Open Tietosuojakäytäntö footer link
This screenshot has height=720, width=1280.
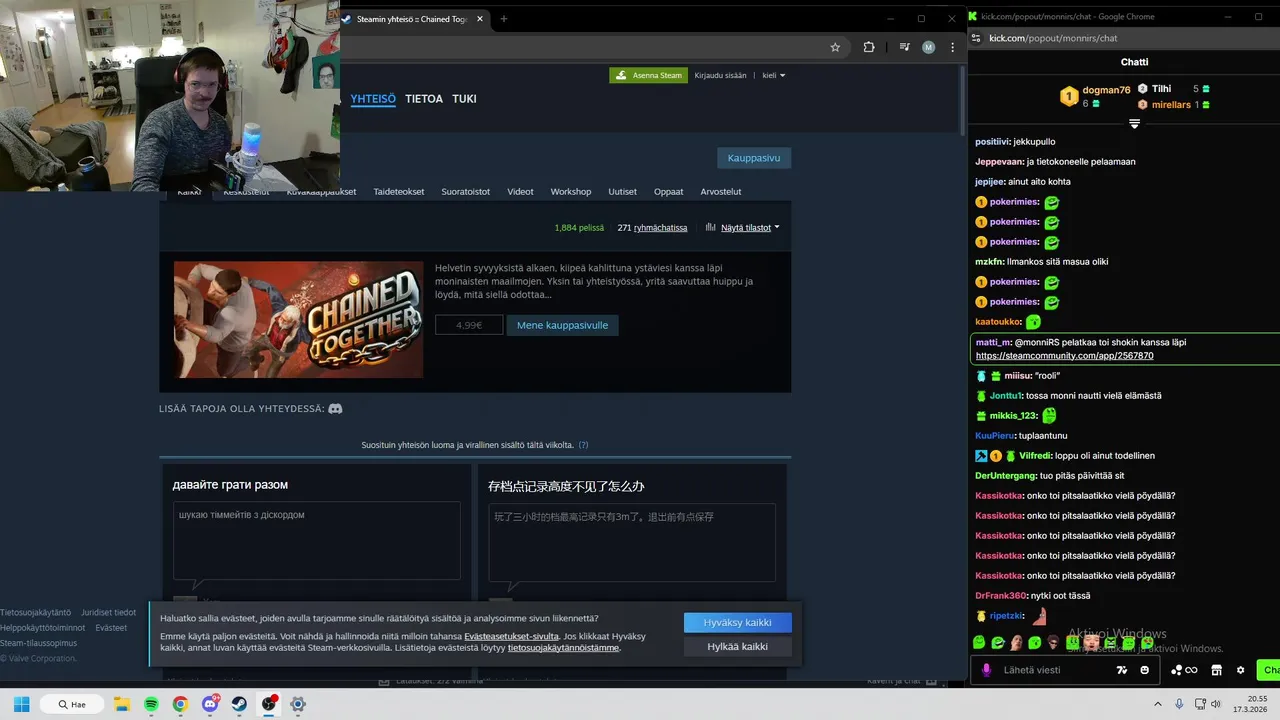click(x=35, y=612)
